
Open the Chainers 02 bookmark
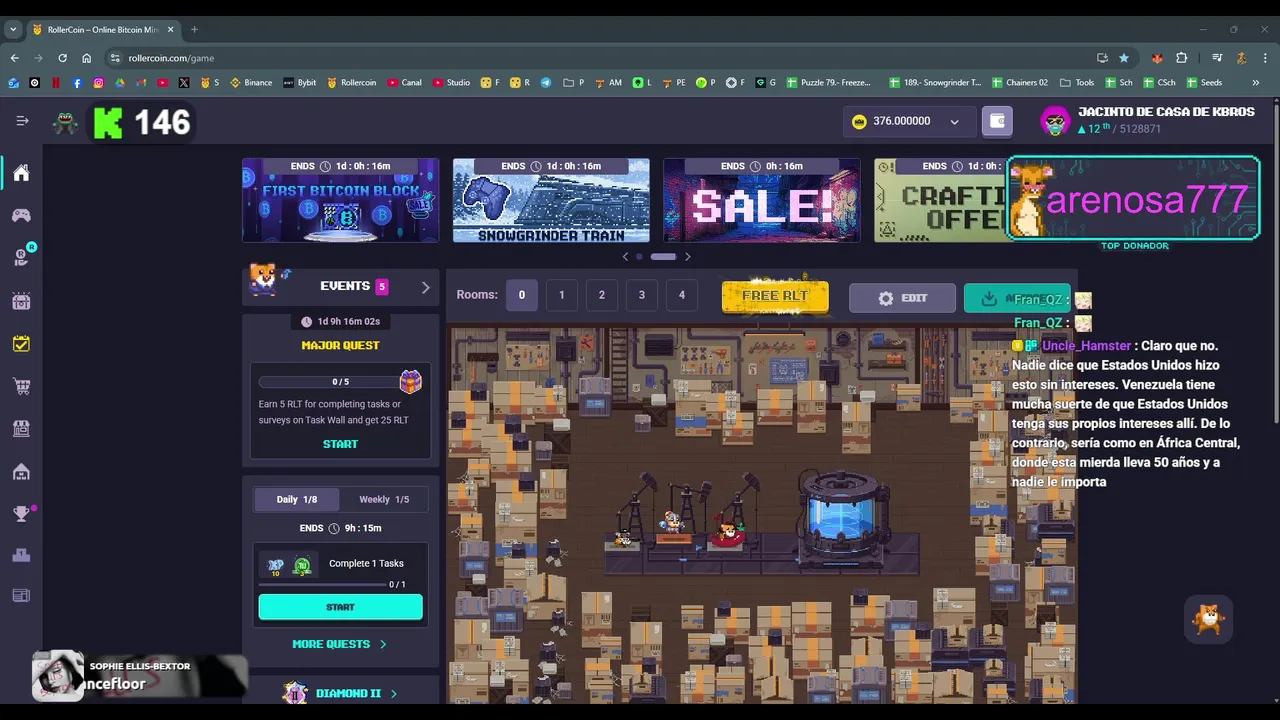pyautogui.click(x=1020, y=83)
